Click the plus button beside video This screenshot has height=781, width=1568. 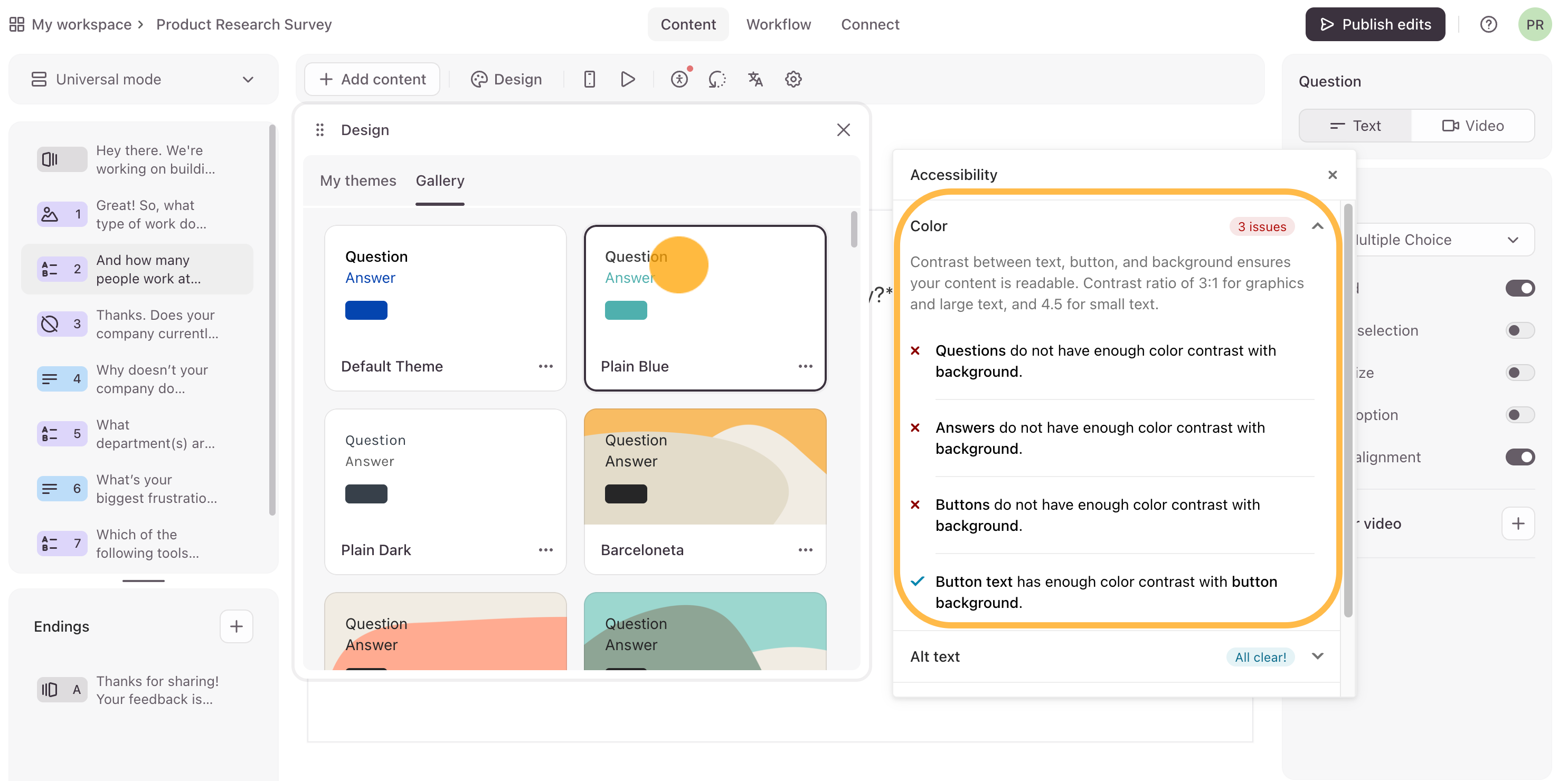[1518, 523]
